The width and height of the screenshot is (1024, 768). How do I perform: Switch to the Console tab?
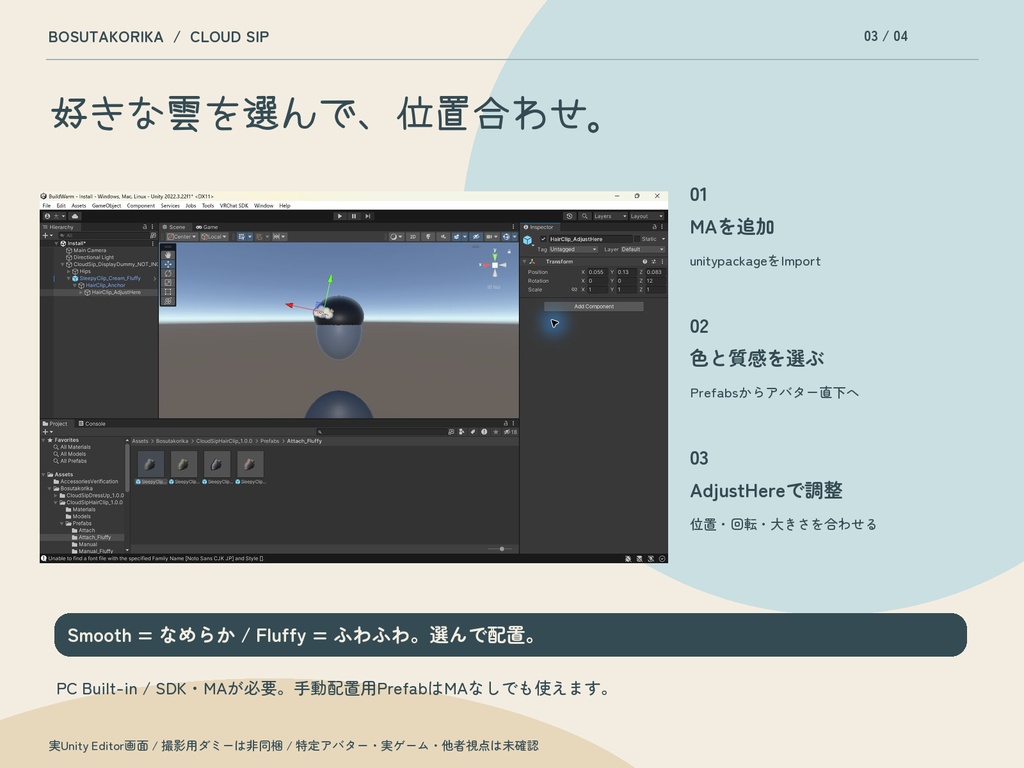[92, 424]
